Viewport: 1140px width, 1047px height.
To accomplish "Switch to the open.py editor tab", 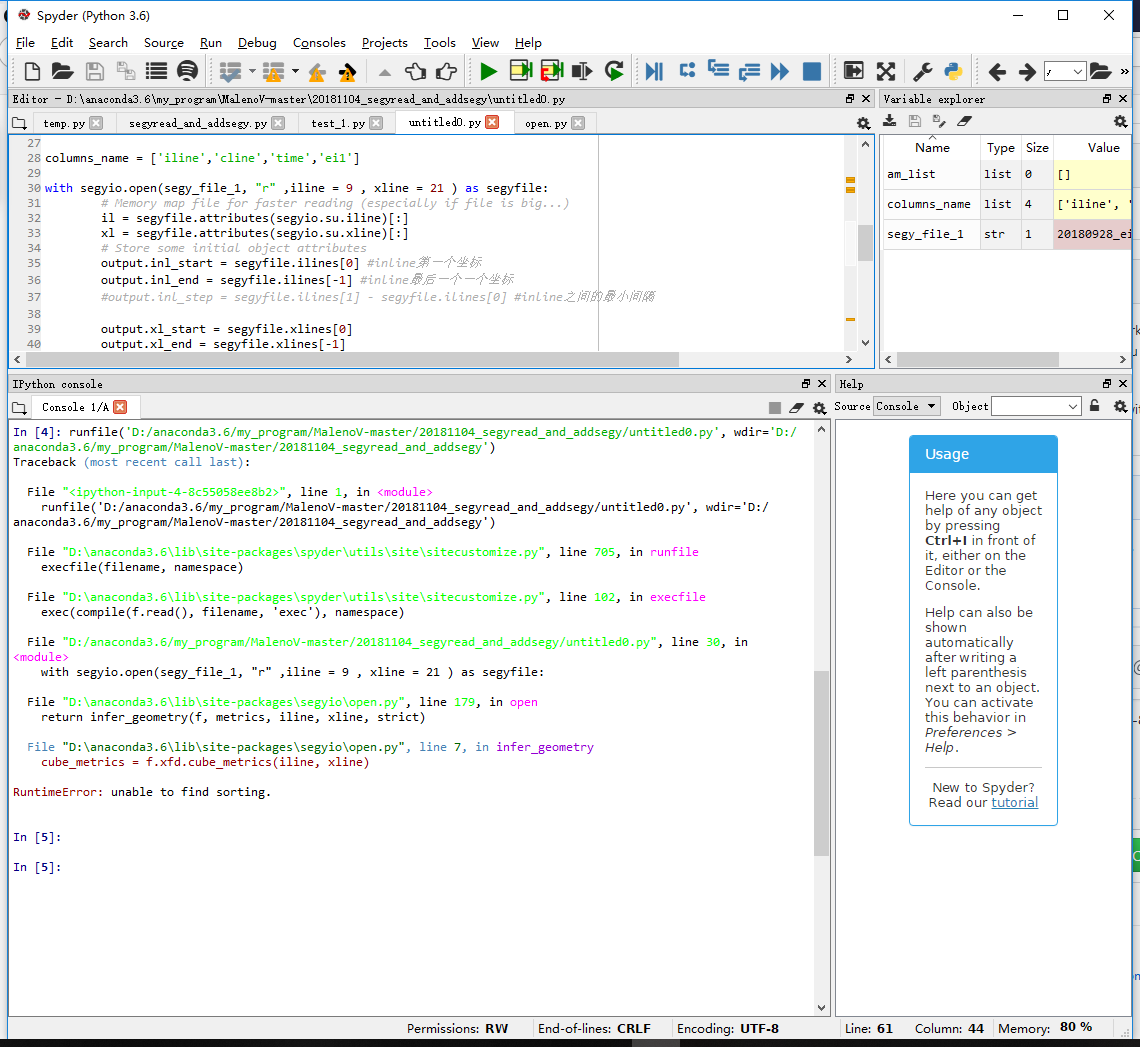I will tap(548, 122).
